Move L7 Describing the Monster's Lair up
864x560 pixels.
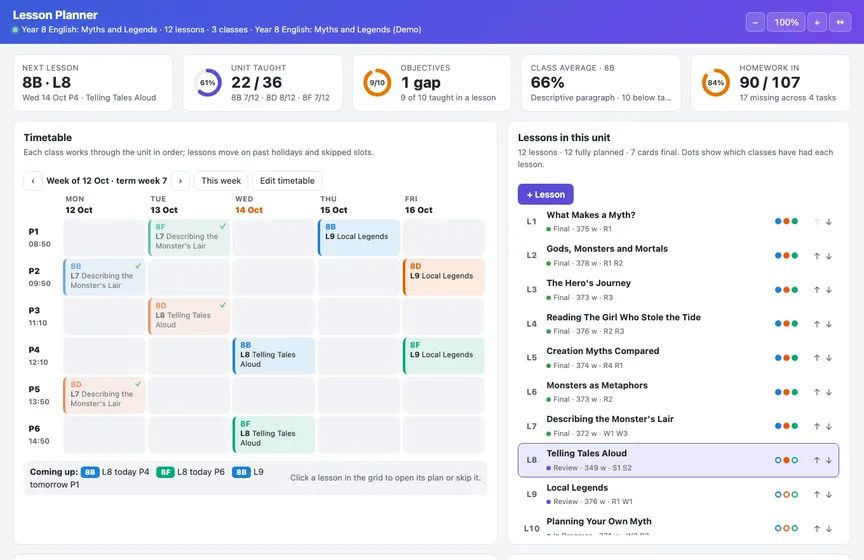coord(817,426)
